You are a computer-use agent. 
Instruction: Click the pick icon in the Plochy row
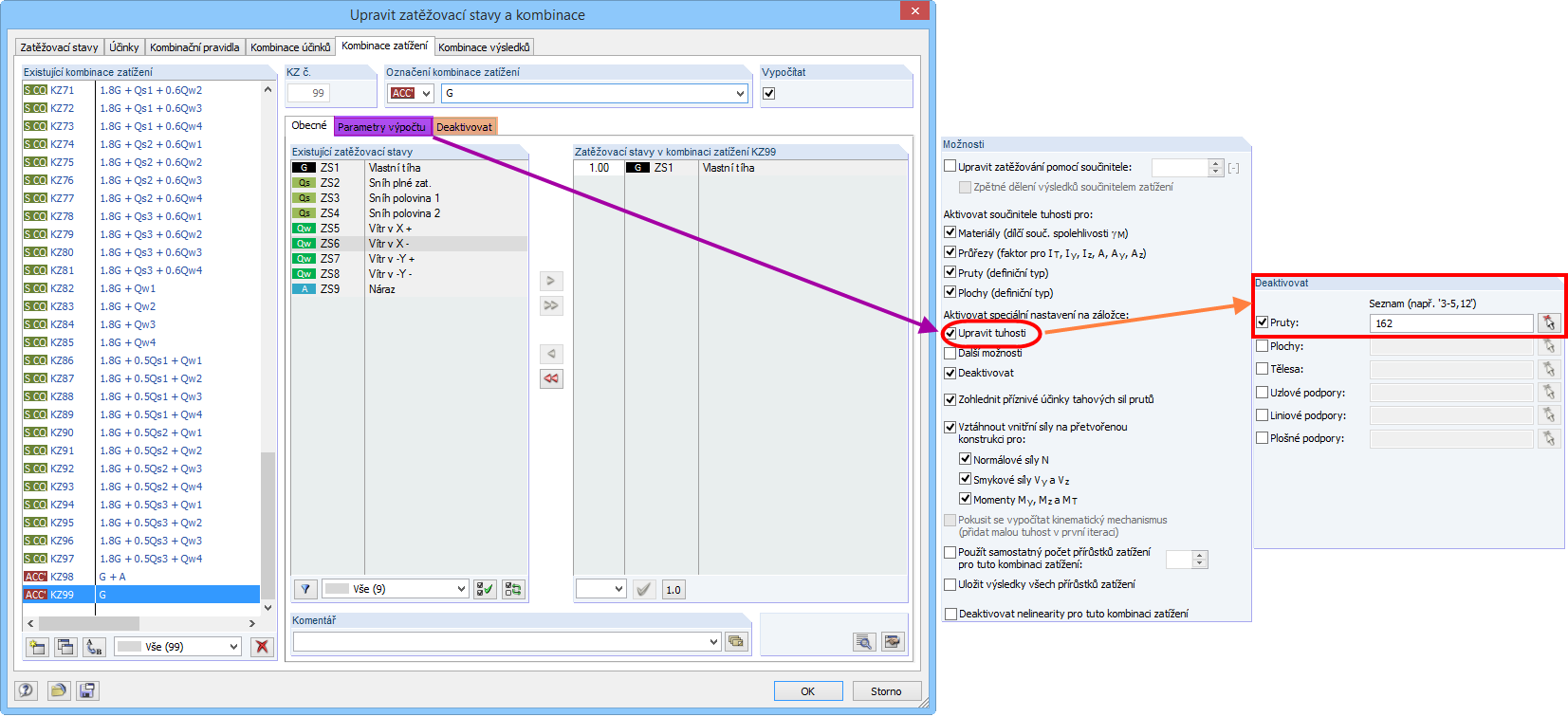(x=1549, y=346)
